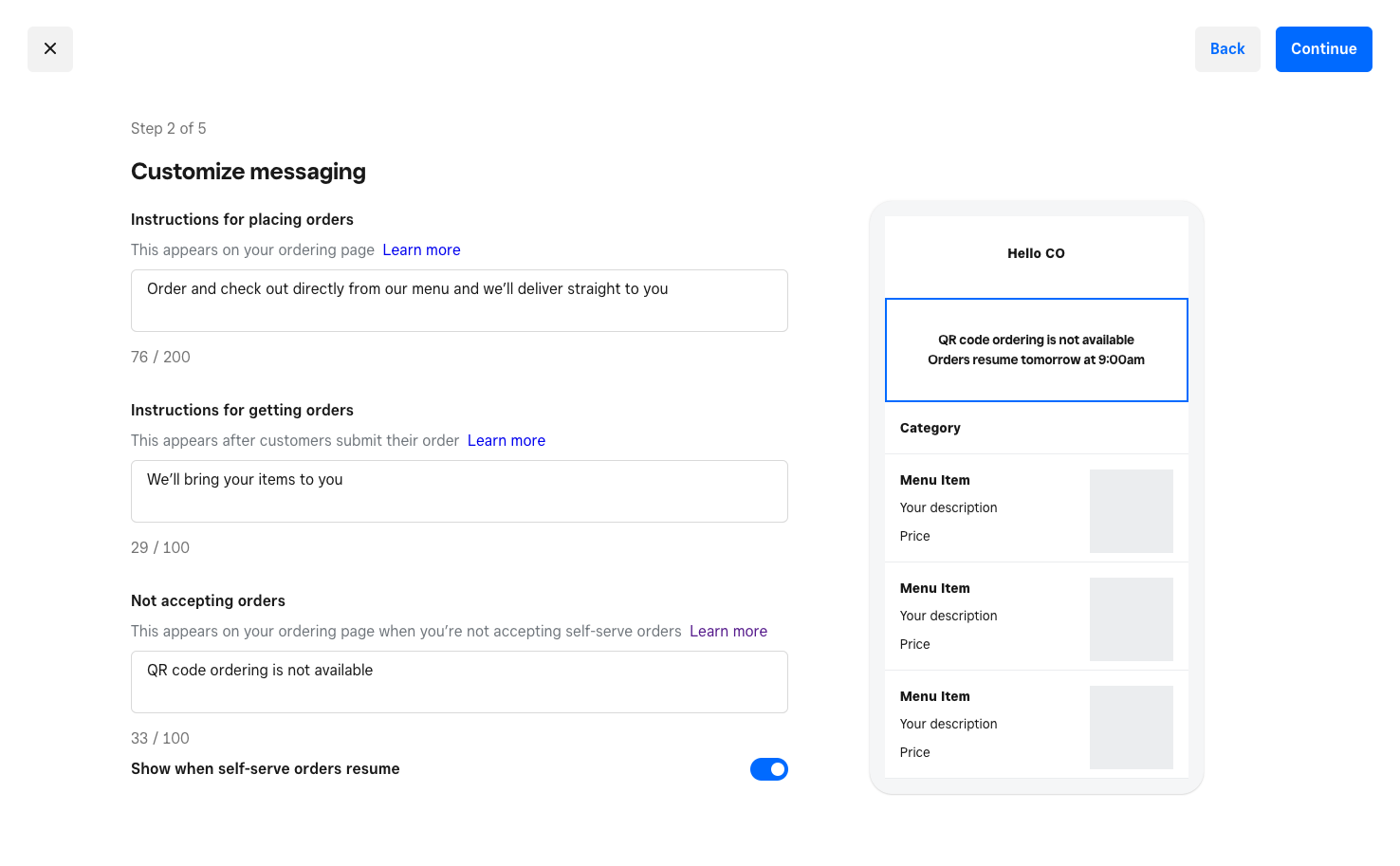Click Your description under the second Menu Item

click(949, 616)
